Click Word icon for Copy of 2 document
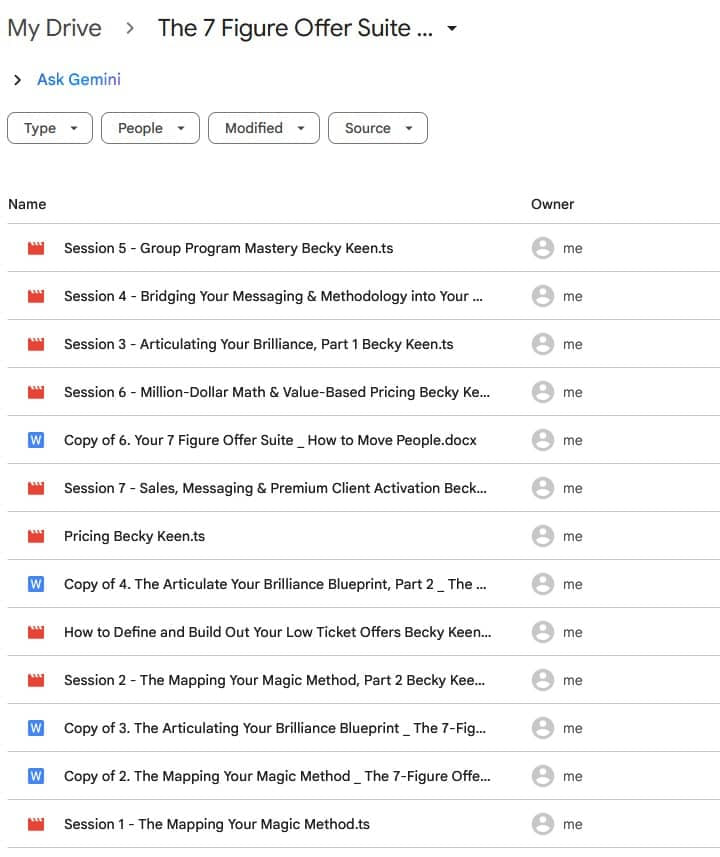Image resolution: width=720 pixels, height=857 pixels. pos(36,776)
